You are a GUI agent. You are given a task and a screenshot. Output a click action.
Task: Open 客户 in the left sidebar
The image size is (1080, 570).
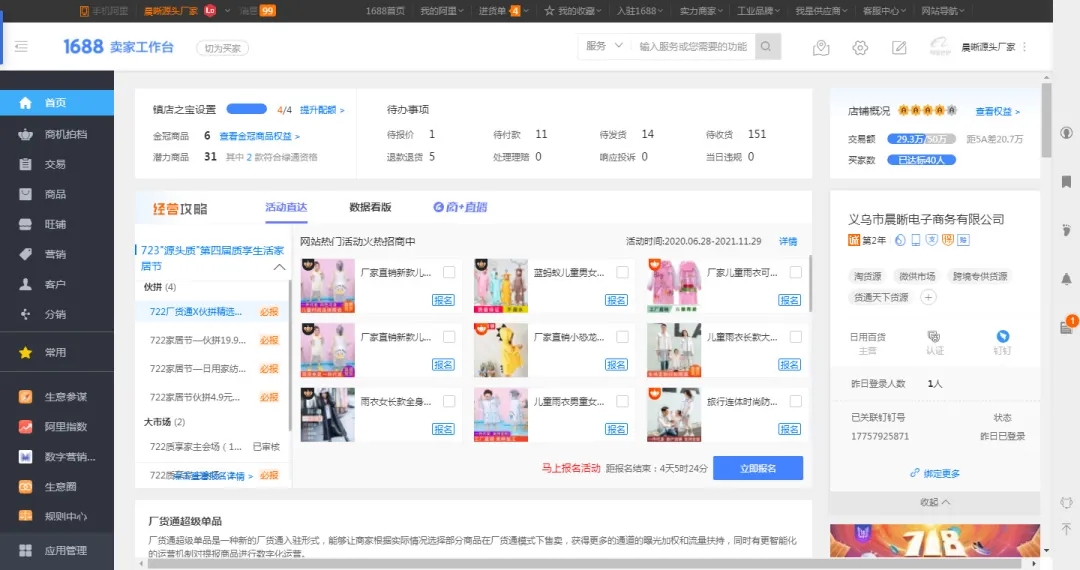click(x=57, y=284)
